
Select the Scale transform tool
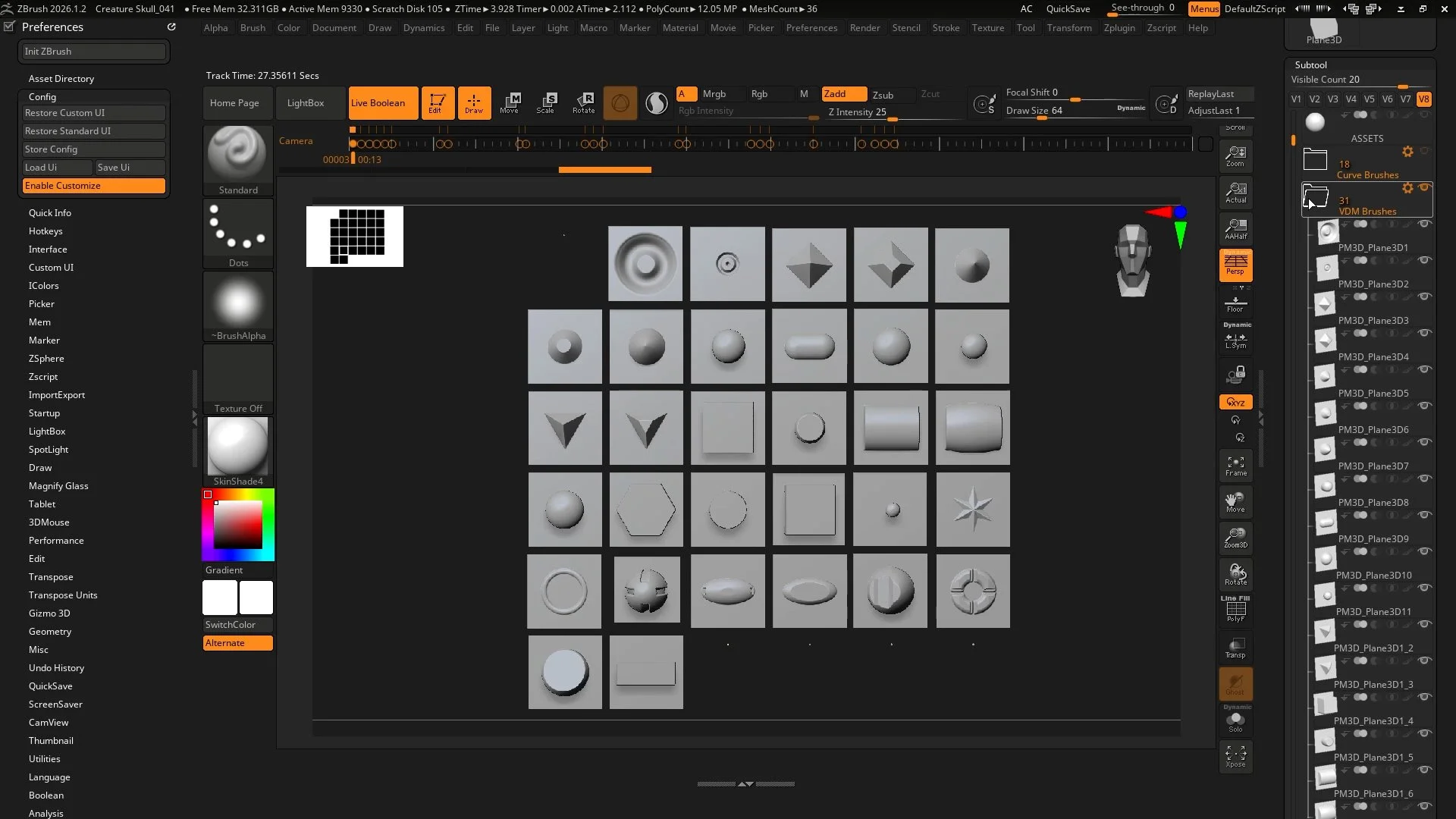(x=545, y=102)
